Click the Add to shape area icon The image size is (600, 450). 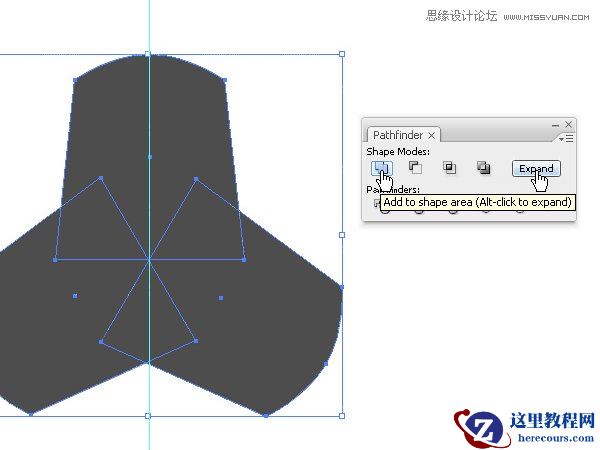[382, 168]
